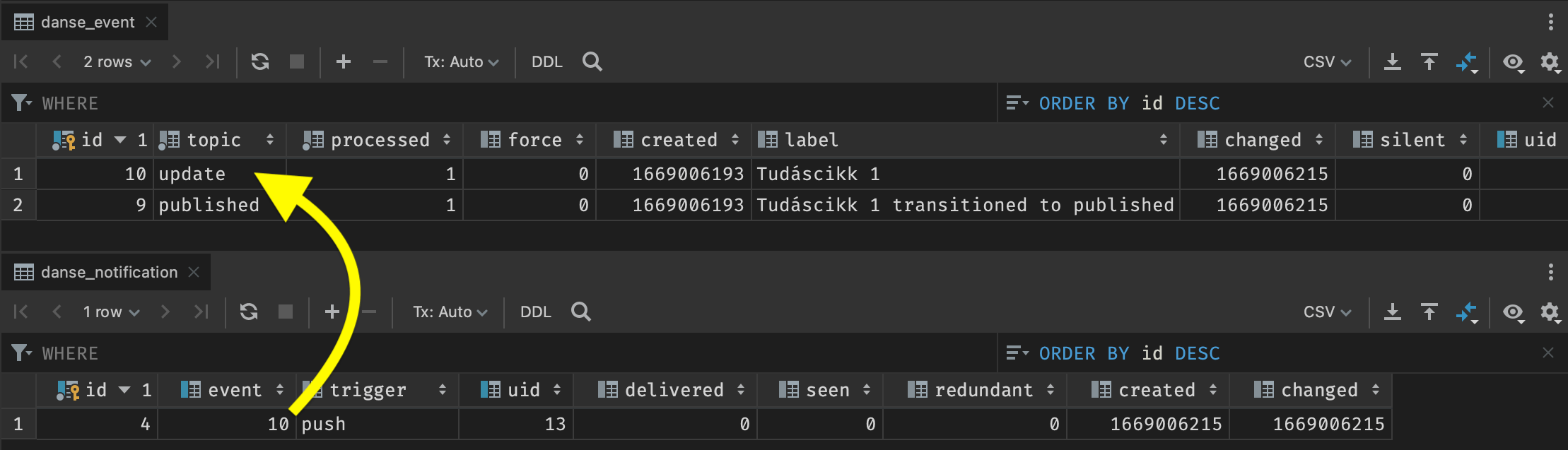
Task: Export danse_event data with download icon
Action: click(x=1393, y=62)
